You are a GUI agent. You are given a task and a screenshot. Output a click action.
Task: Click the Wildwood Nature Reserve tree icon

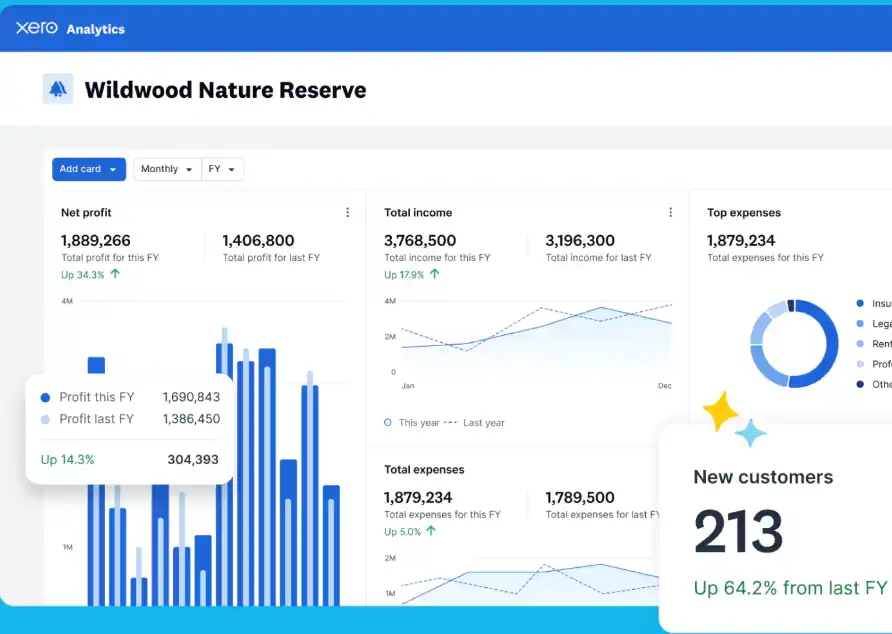(x=58, y=89)
